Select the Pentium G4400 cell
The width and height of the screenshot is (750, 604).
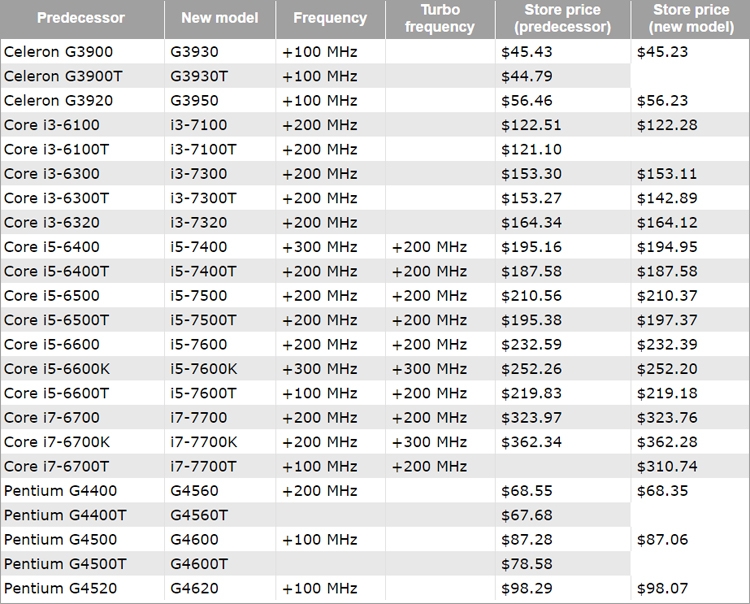46,491
